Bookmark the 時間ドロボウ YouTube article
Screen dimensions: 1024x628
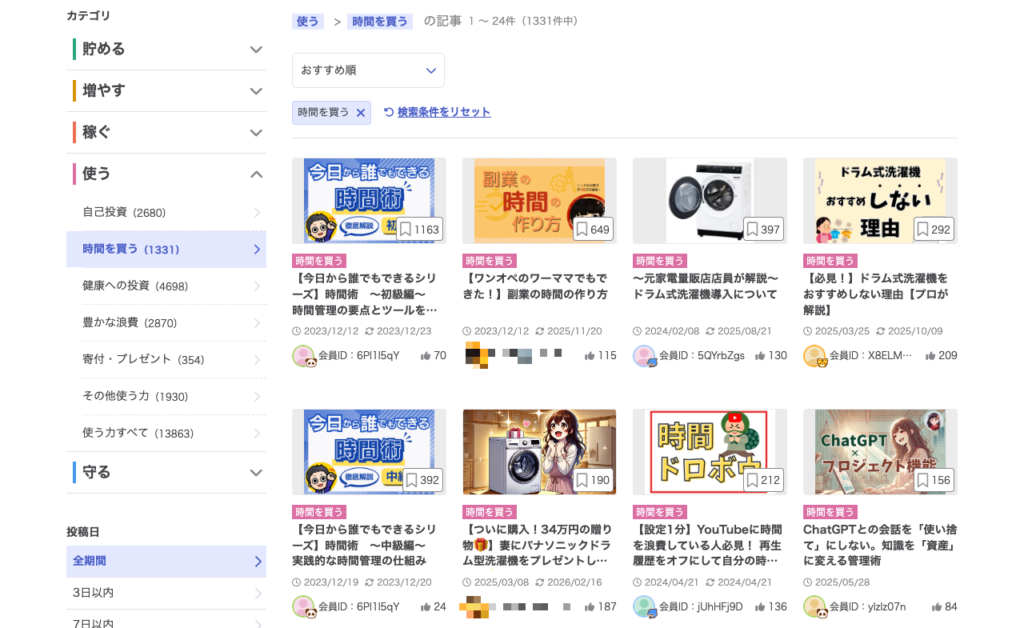752,480
